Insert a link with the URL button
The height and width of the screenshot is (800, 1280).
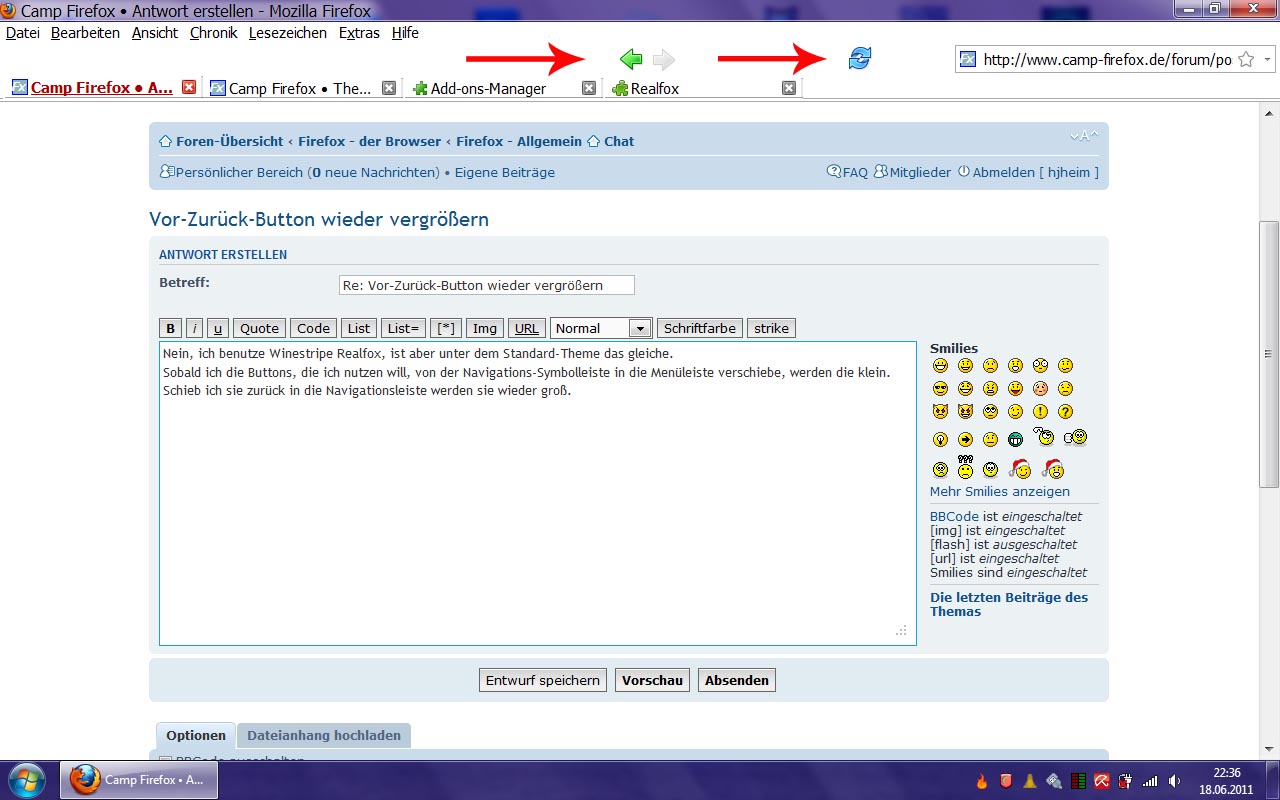[x=527, y=328]
